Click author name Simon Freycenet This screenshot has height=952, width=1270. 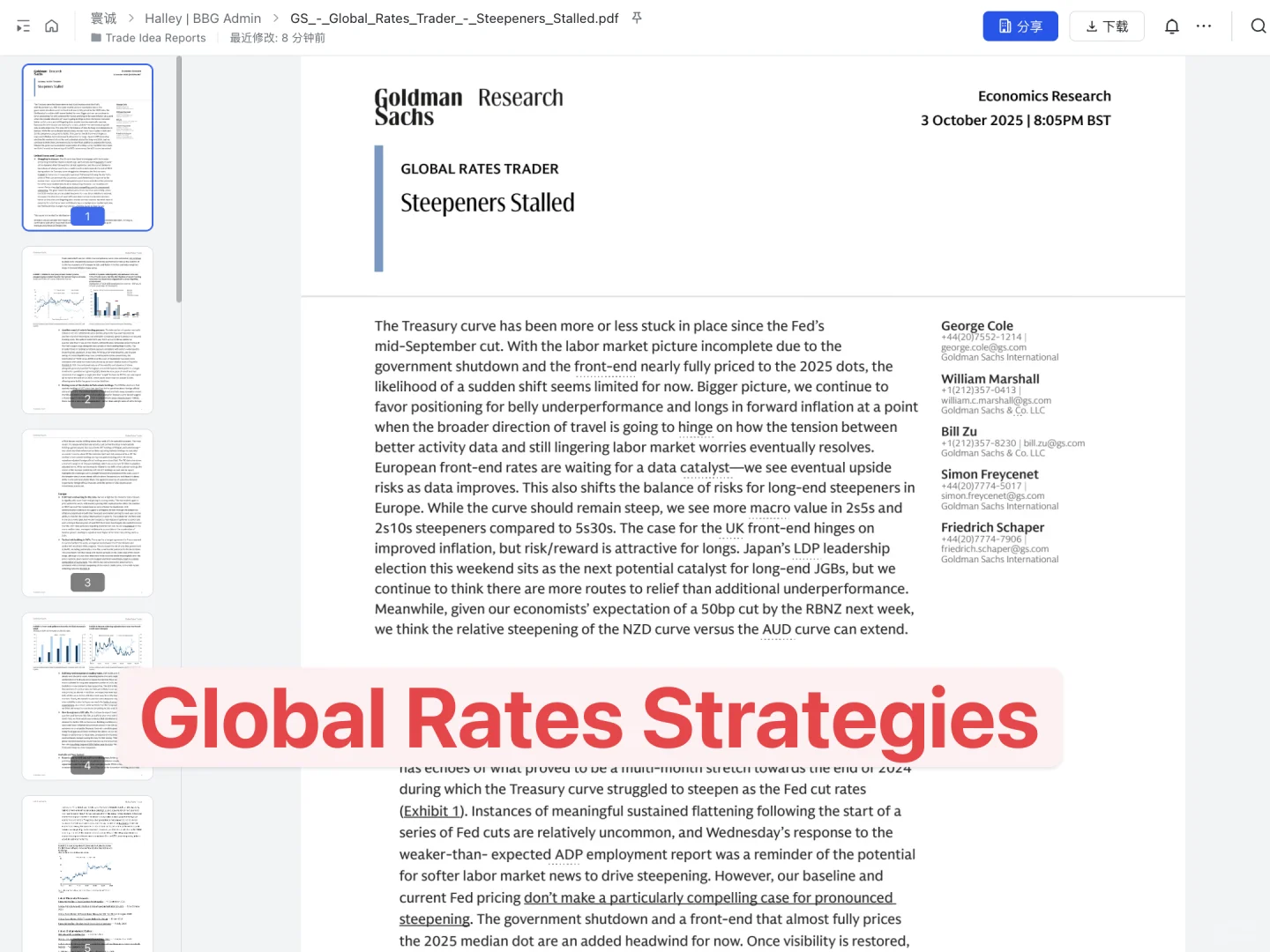[990, 473]
